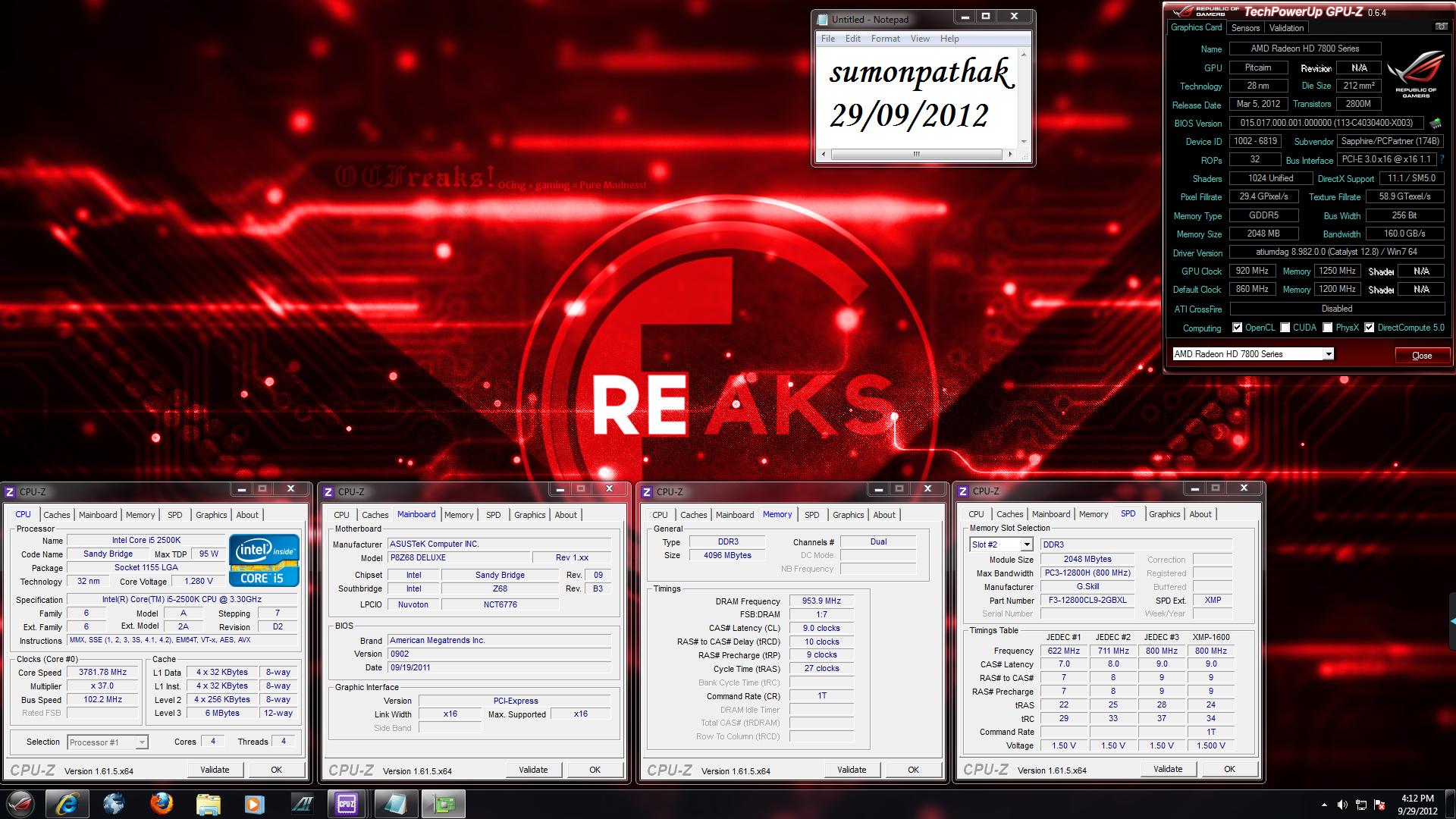Viewport: 1456px width, 819px height.
Task: Click the Multiplier value x 37.0
Action: click(x=102, y=686)
